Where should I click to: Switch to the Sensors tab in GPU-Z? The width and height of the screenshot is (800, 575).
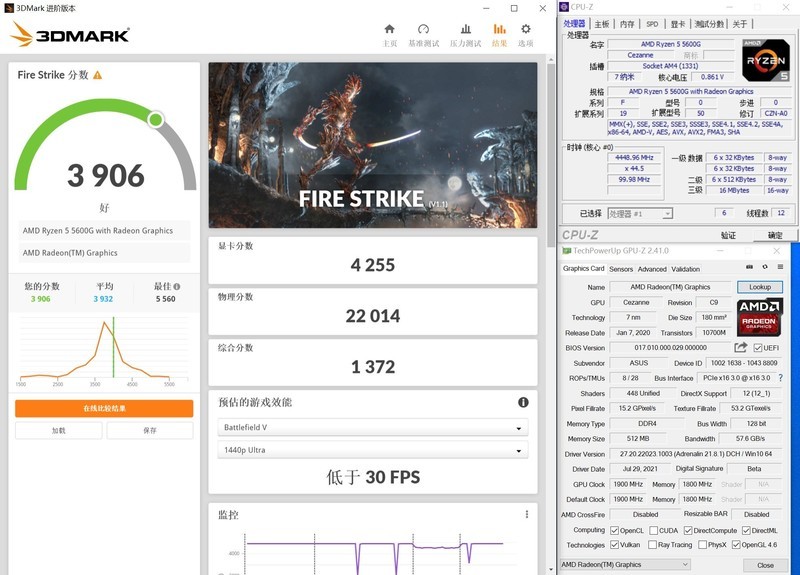coord(621,269)
